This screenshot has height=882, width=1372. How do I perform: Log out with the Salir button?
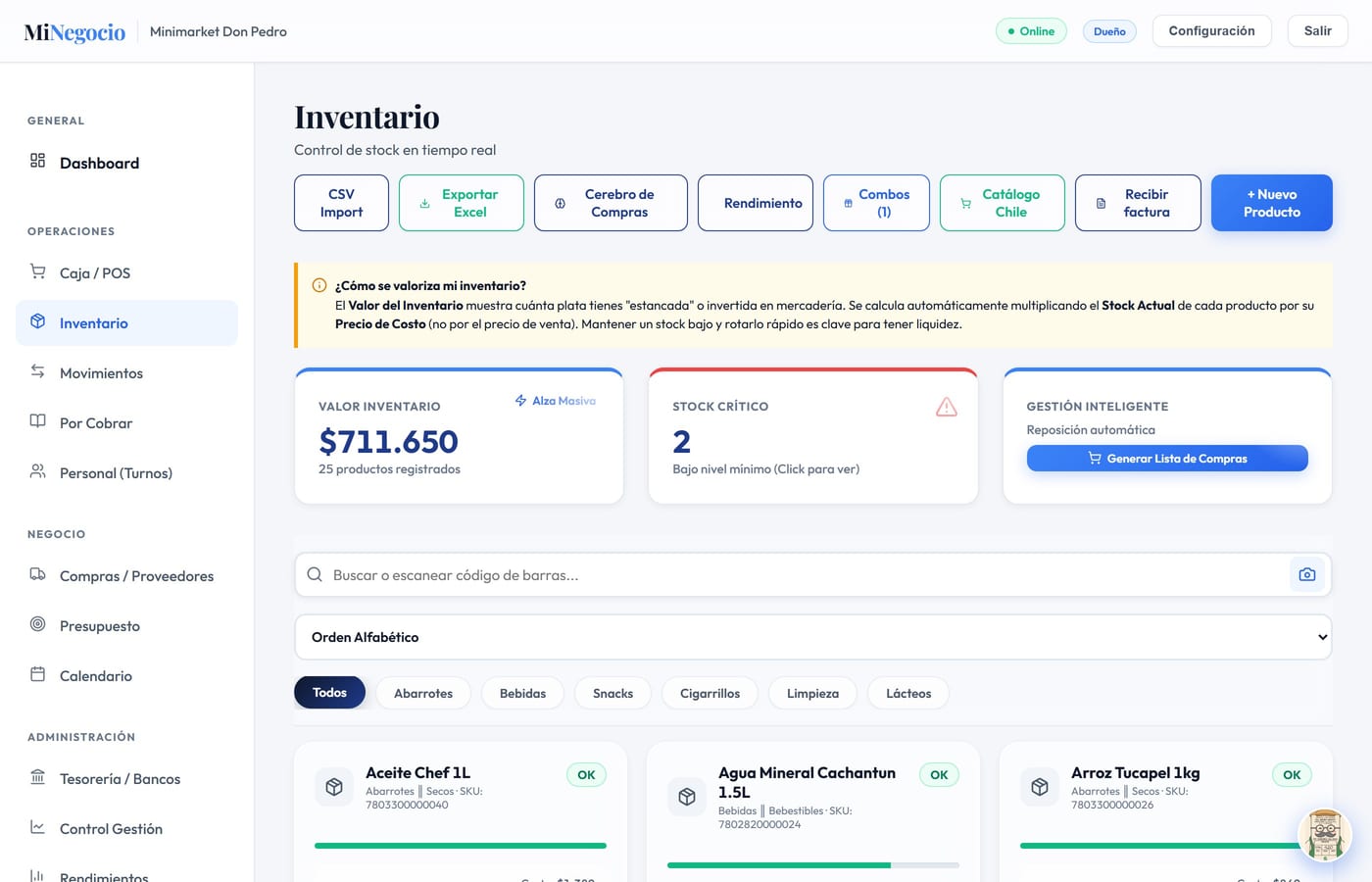point(1318,31)
